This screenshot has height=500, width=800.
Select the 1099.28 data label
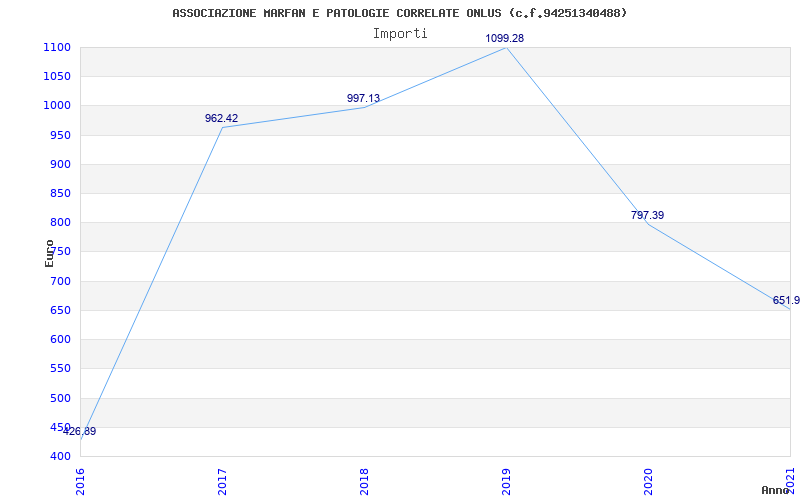(x=505, y=38)
